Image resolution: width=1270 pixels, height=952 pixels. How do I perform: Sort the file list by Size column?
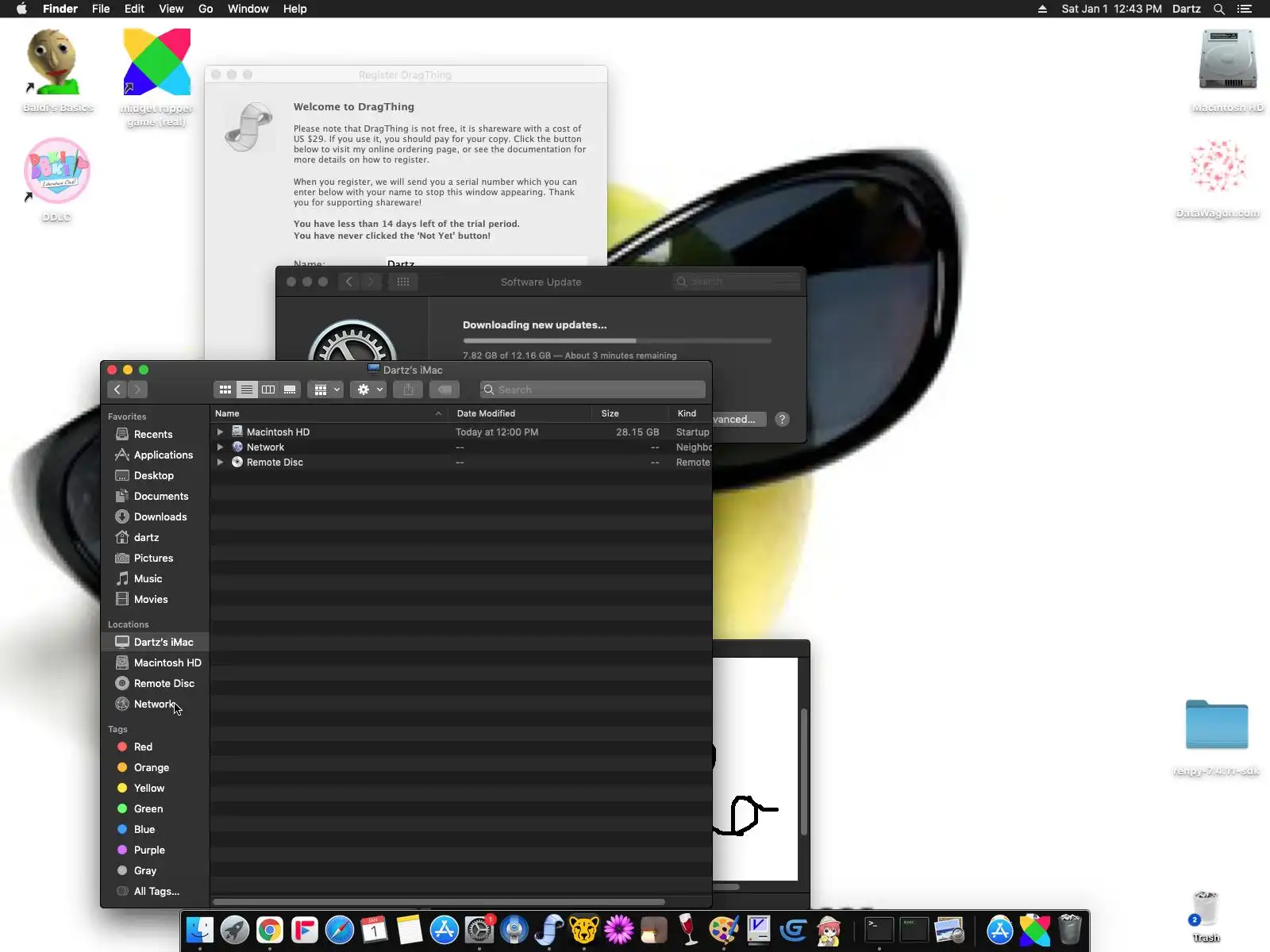coord(630,413)
